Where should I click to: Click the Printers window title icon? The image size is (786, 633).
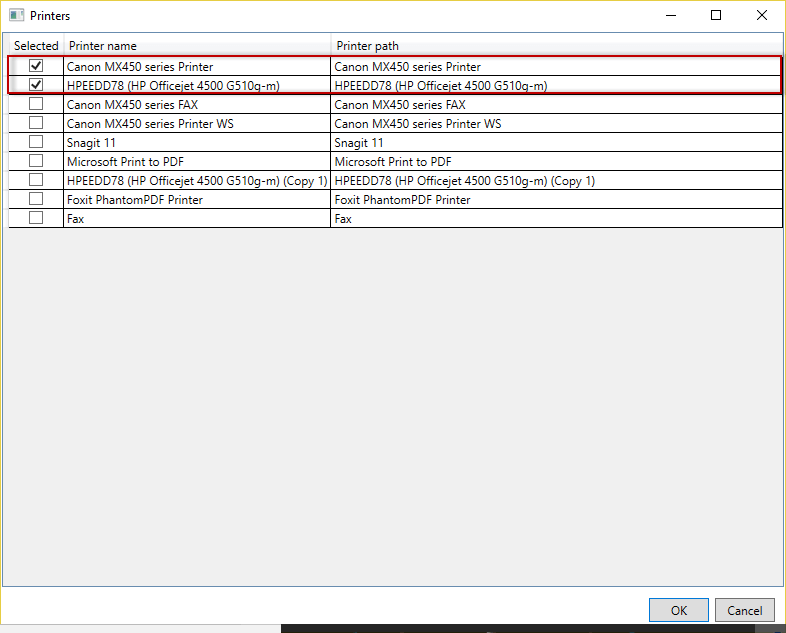pos(17,16)
